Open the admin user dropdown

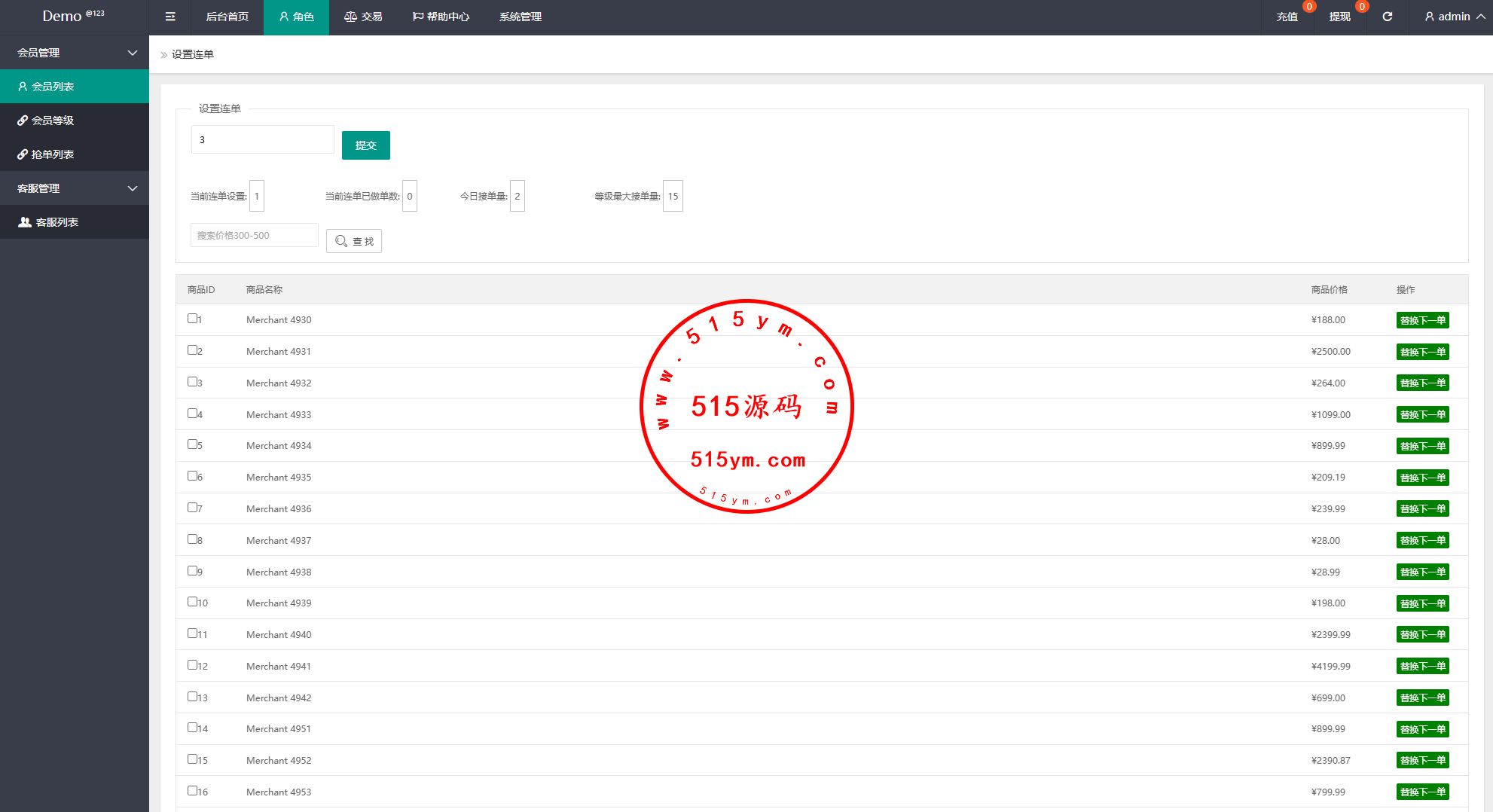[1454, 17]
